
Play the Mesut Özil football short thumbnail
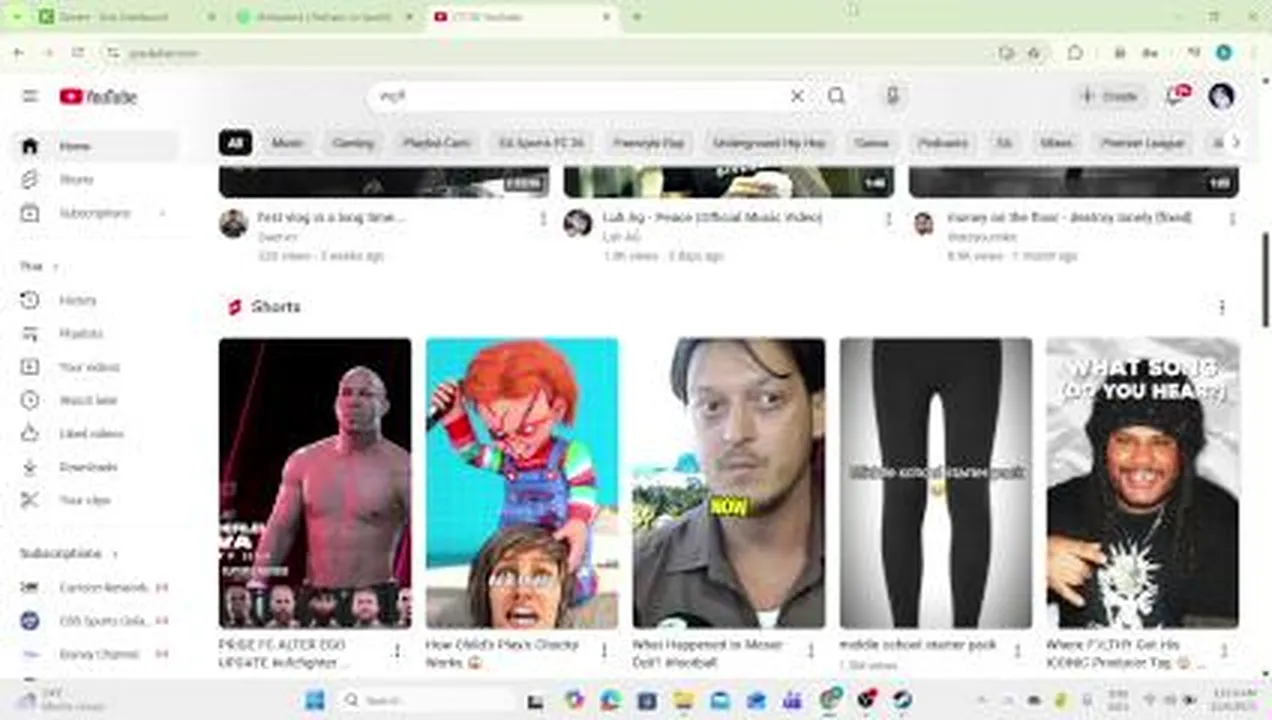click(x=729, y=483)
